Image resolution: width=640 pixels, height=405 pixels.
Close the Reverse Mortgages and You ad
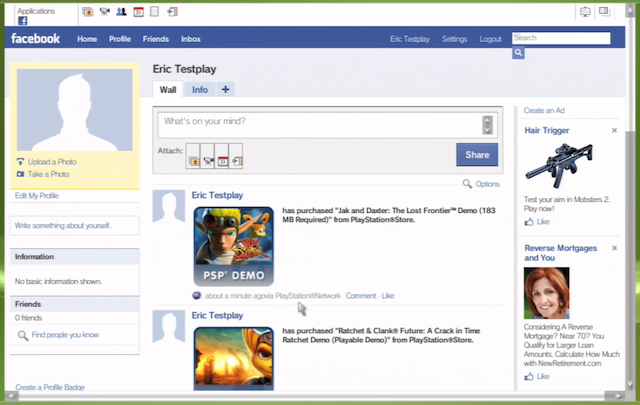tap(614, 248)
